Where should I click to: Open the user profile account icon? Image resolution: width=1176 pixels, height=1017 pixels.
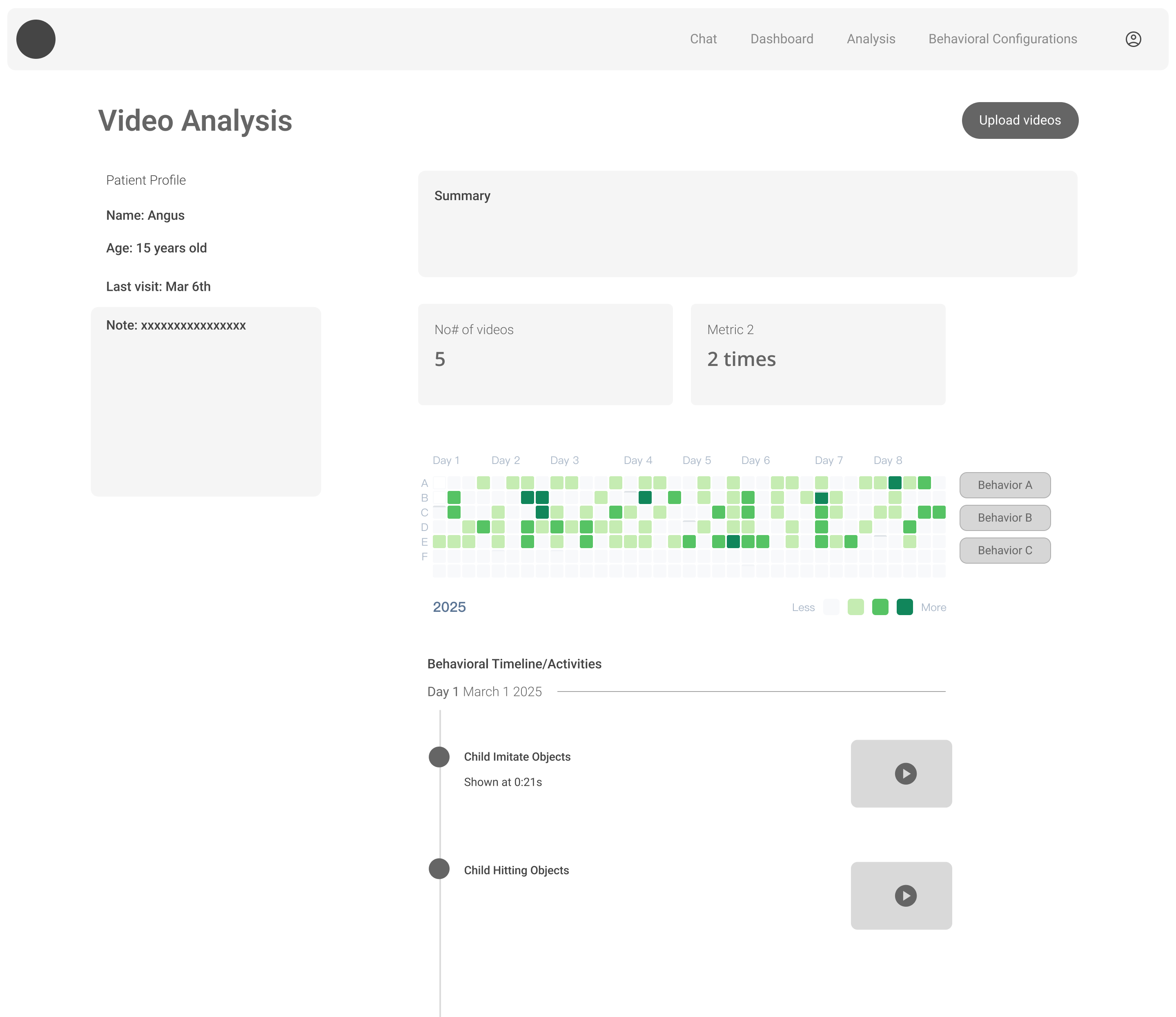[x=1133, y=39]
